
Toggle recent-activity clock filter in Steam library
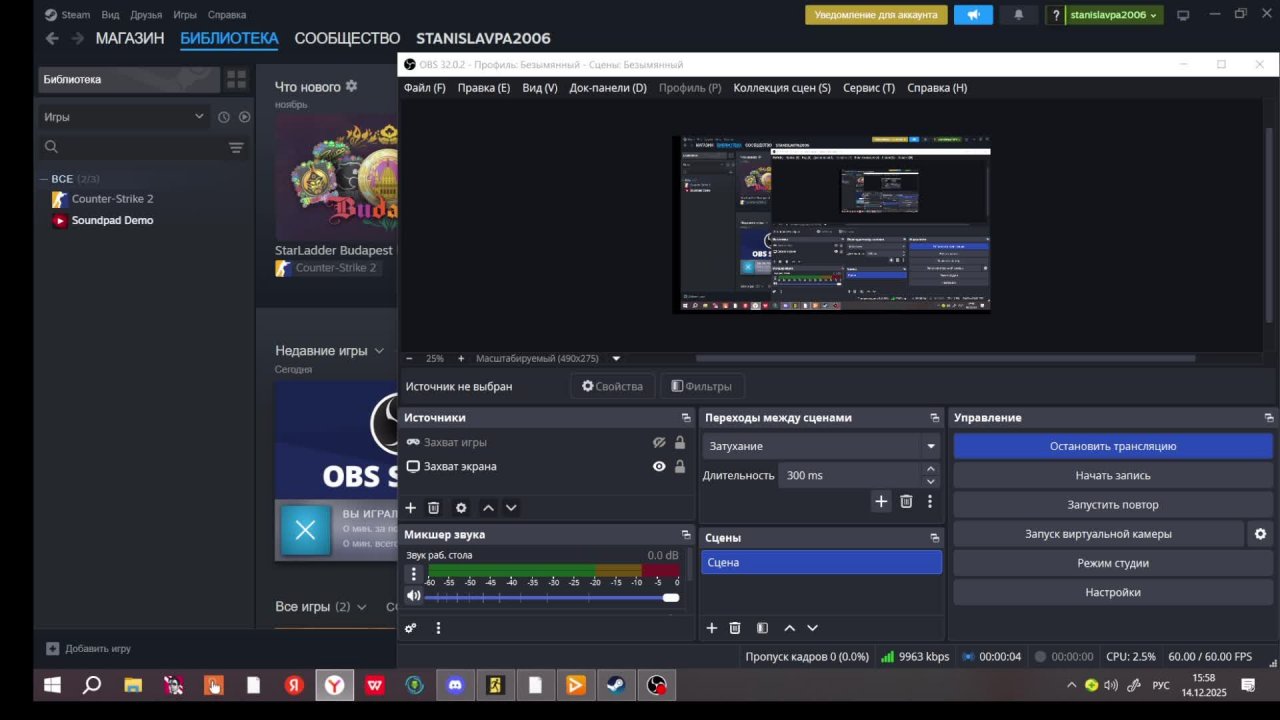pyautogui.click(x=224, y=117)
